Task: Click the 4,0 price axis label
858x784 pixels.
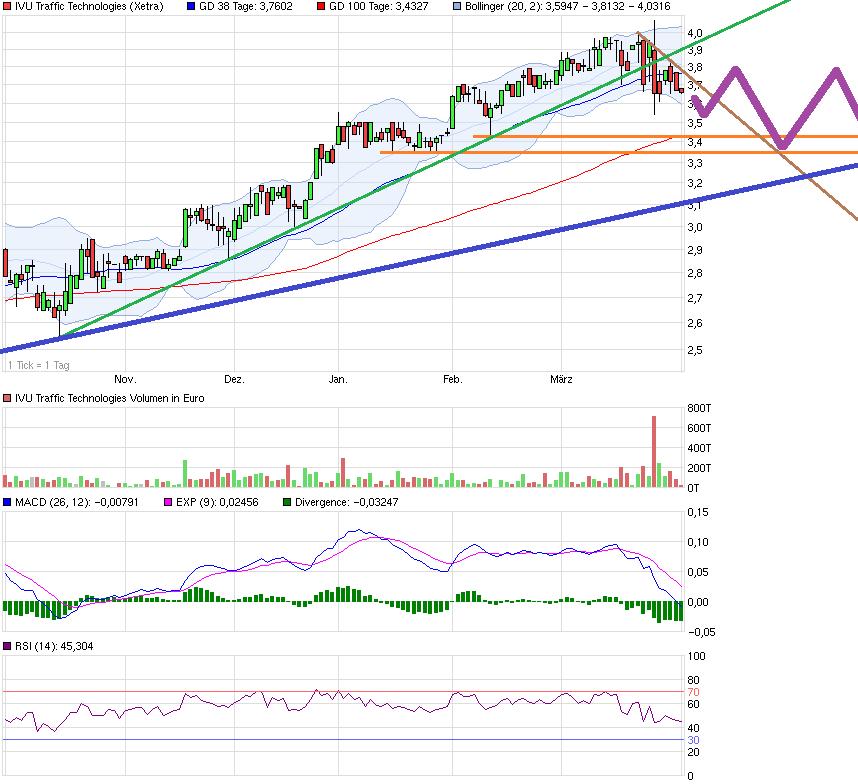Action: click(695, 33)
